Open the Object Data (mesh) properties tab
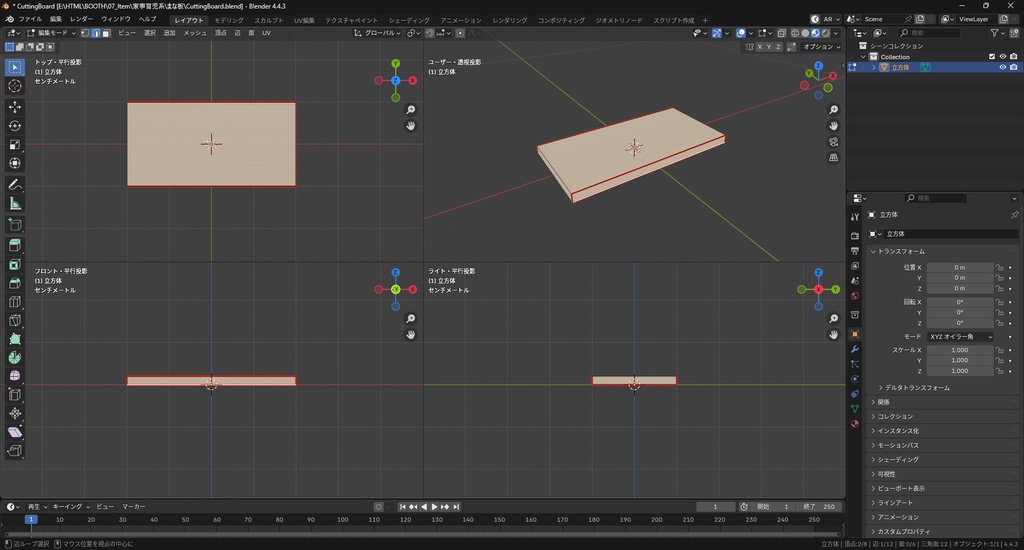1024x550 pixels. coord(855,409)
